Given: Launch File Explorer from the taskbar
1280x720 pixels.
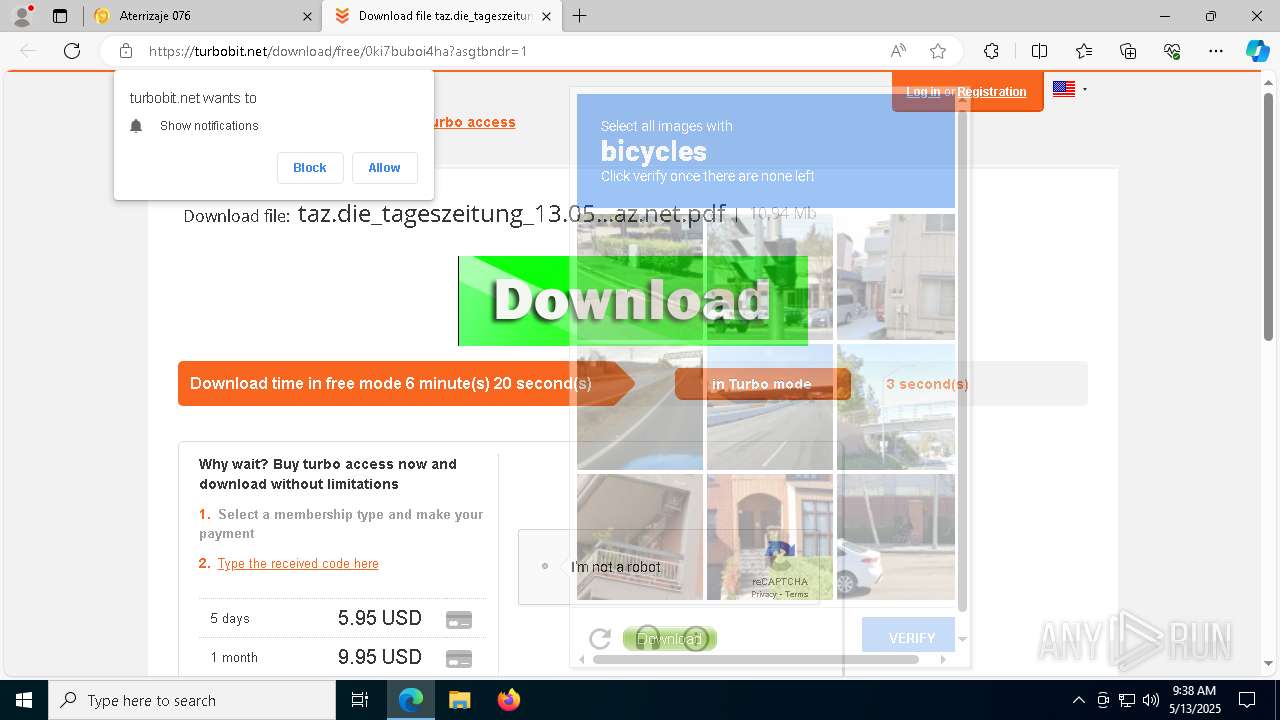Looking at the screenshot, I should pos(459,700).
